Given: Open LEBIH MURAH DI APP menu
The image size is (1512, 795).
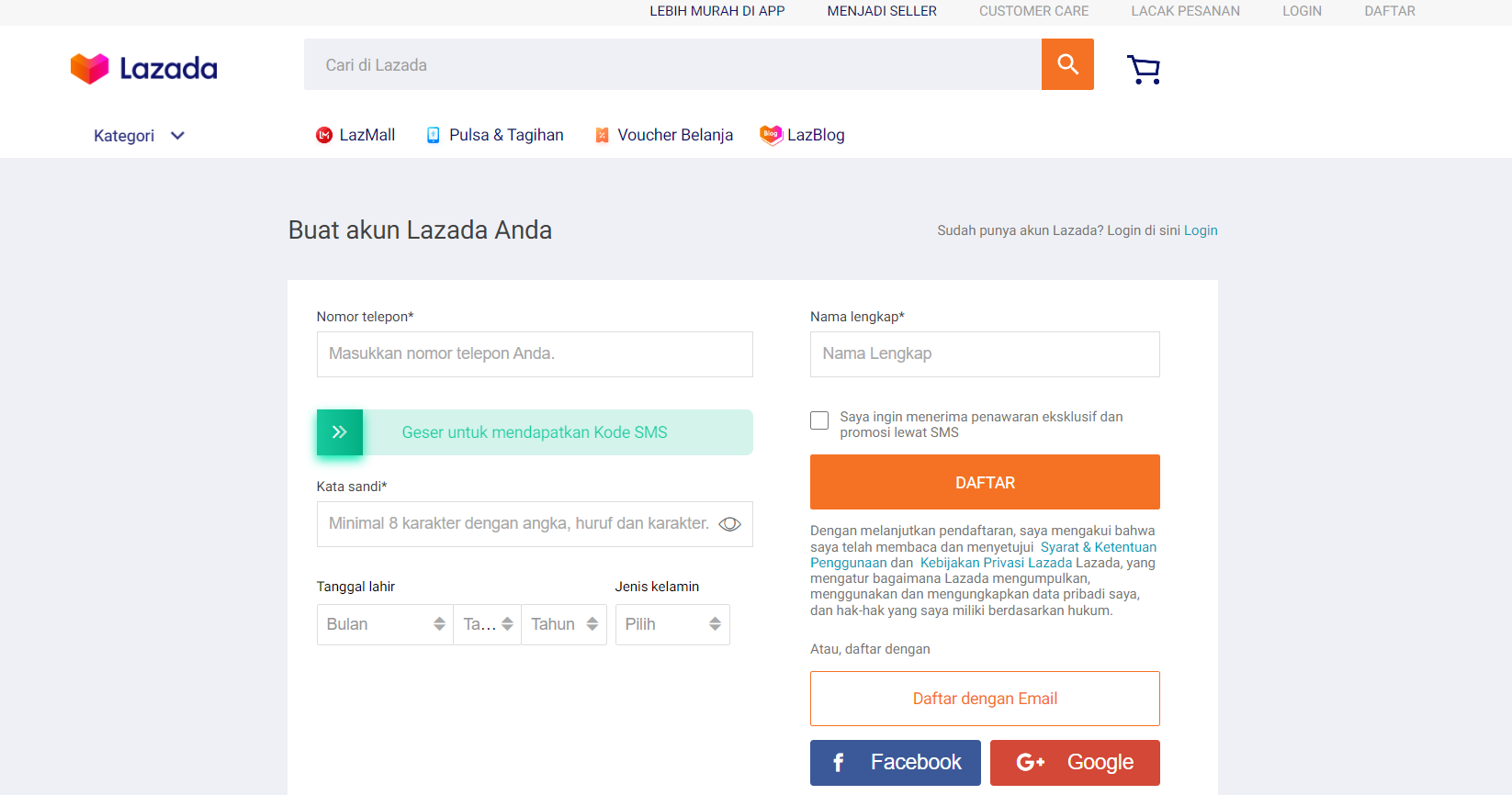Looking at the screenshot, I should point(717,11).
